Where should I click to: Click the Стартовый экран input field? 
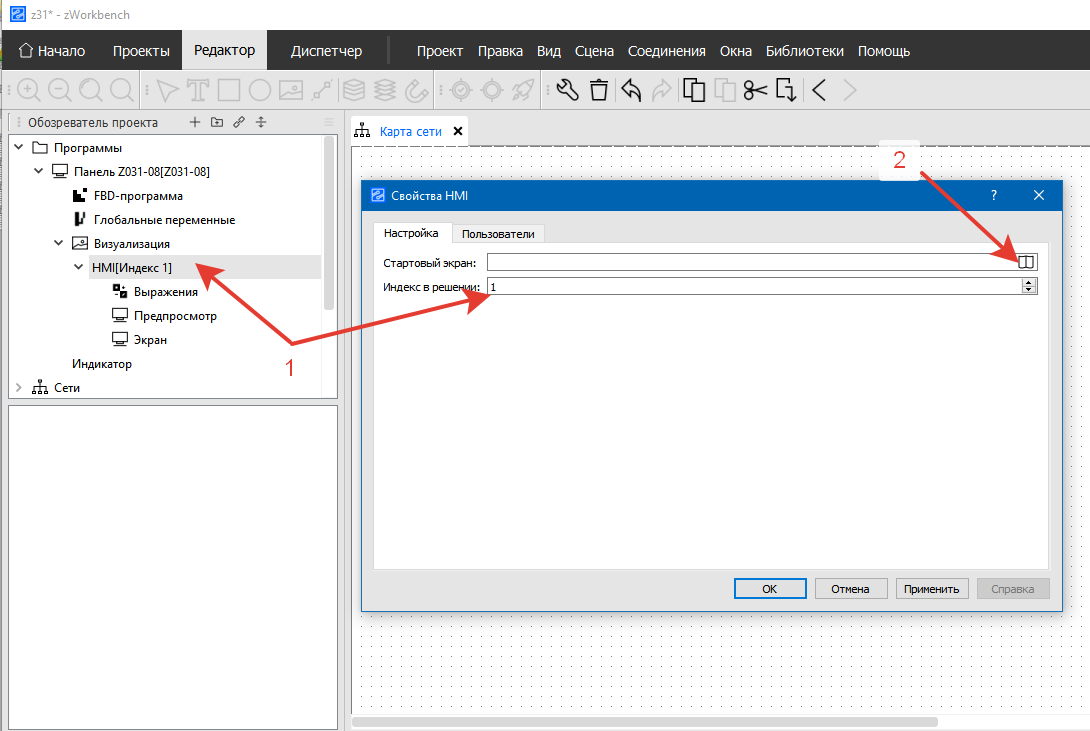750,262
